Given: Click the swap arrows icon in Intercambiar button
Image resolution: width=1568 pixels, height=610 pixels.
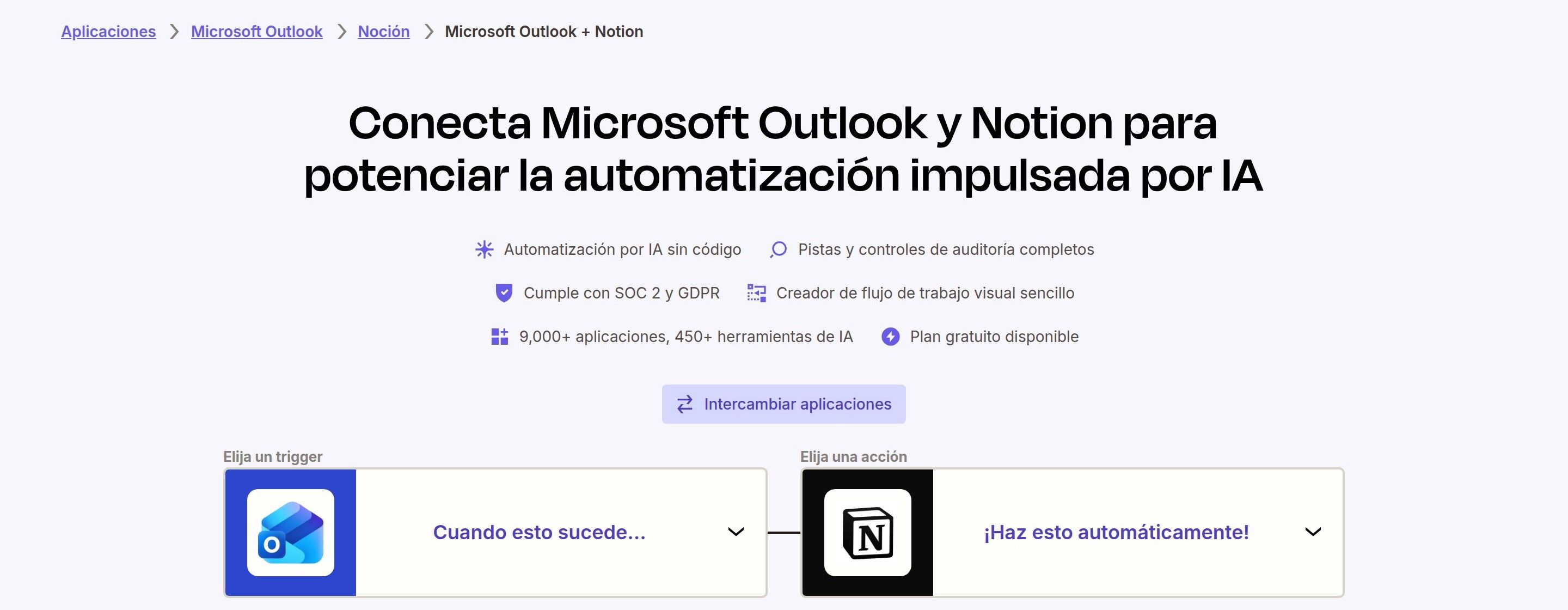Looking at the screenshot, I should pyautogui.click(x=685, y=404).
